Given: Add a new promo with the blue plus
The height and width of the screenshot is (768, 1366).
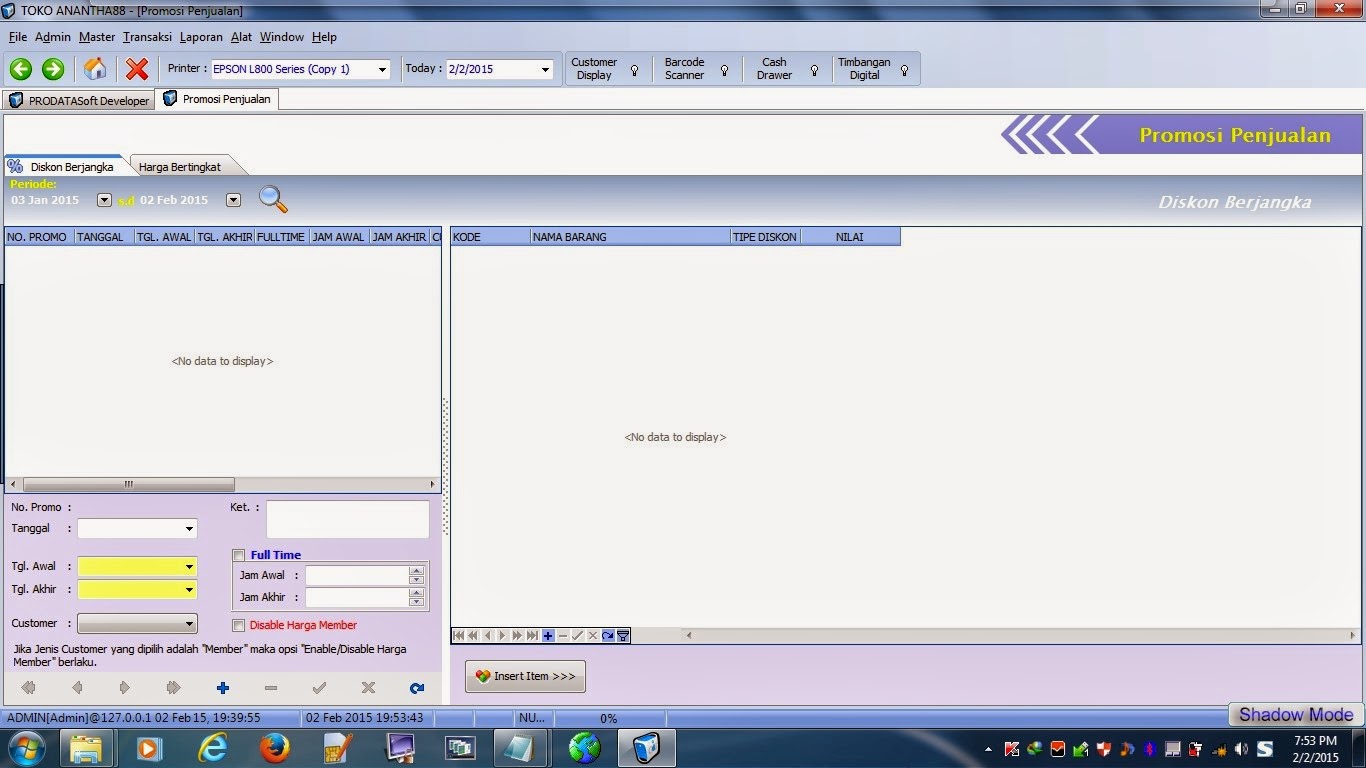Looking at the screenshot, I should click(x=222, y=688).
